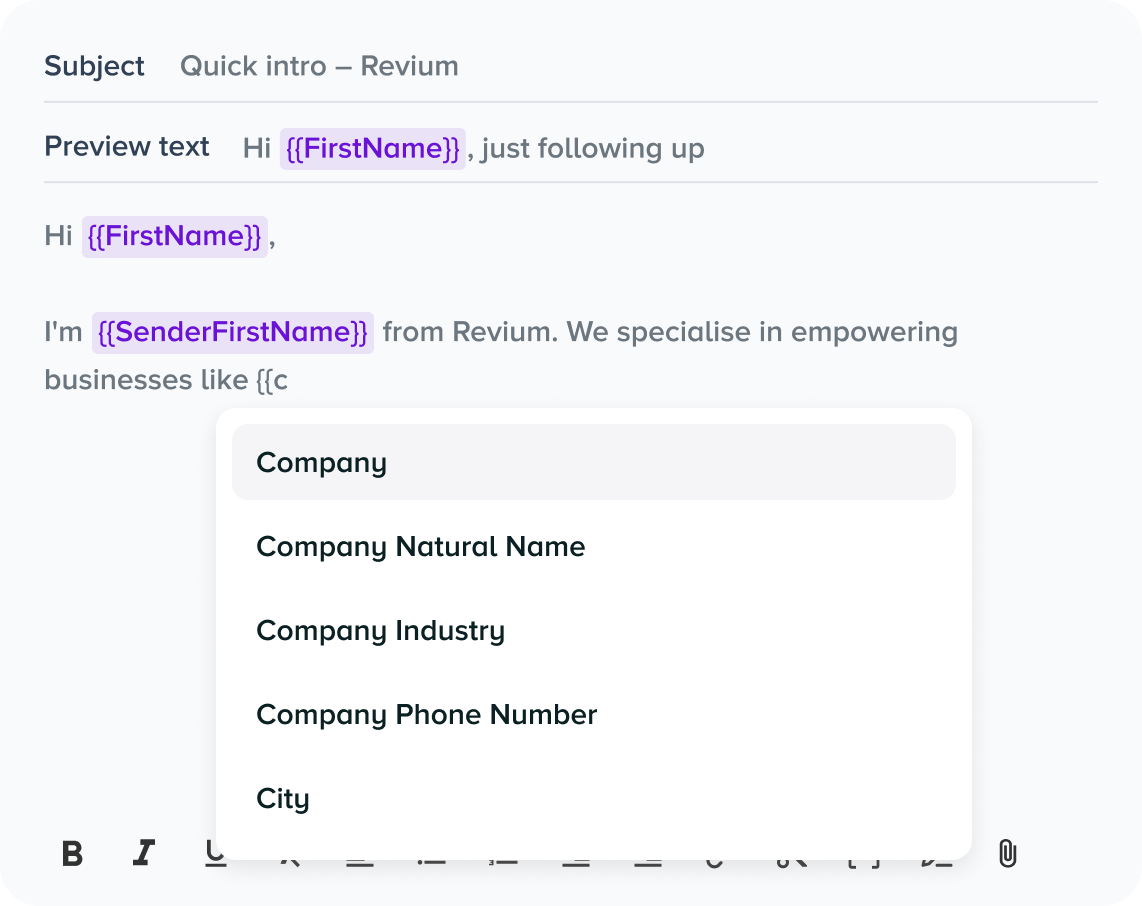Select Company from the variable suggestions
This screenshot has width=1142, height=906.
click(594, 462)
